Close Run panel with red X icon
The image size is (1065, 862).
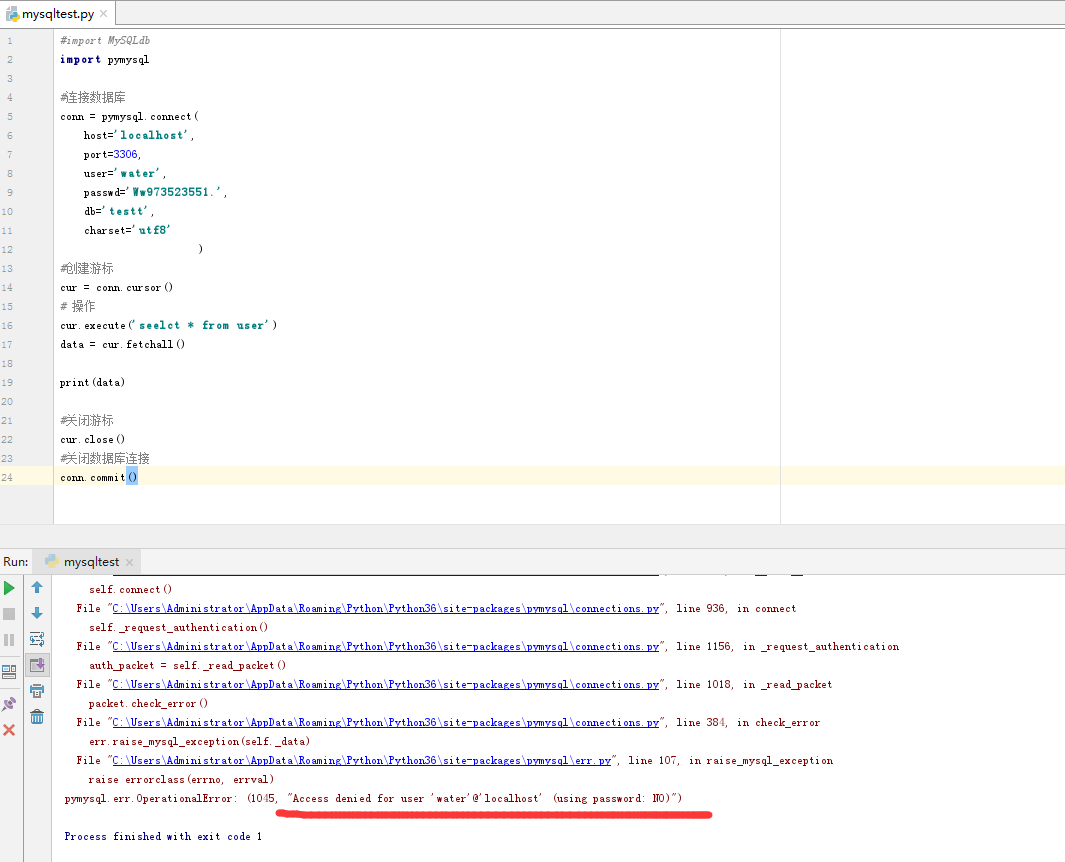[x=10, y=730]
